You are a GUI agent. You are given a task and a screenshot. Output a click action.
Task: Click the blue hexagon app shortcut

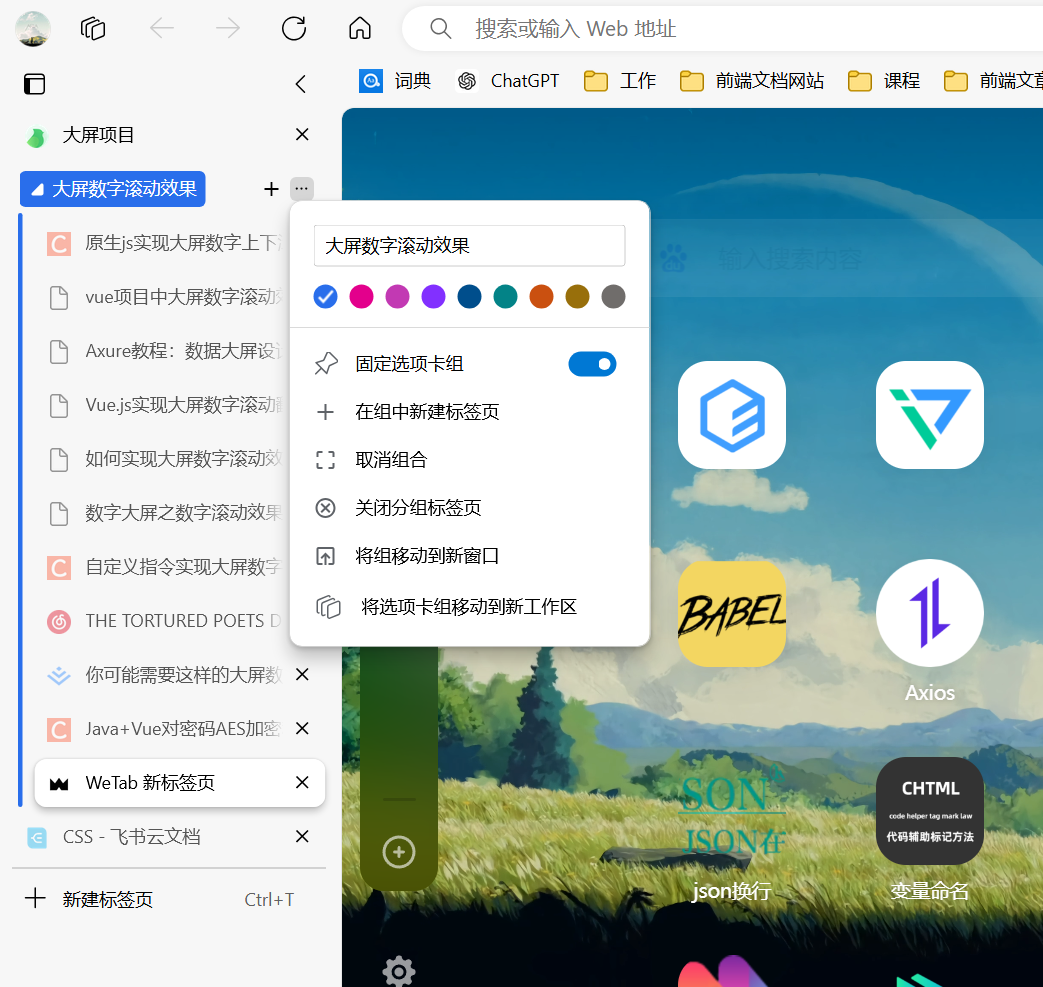tap(731, 415)
